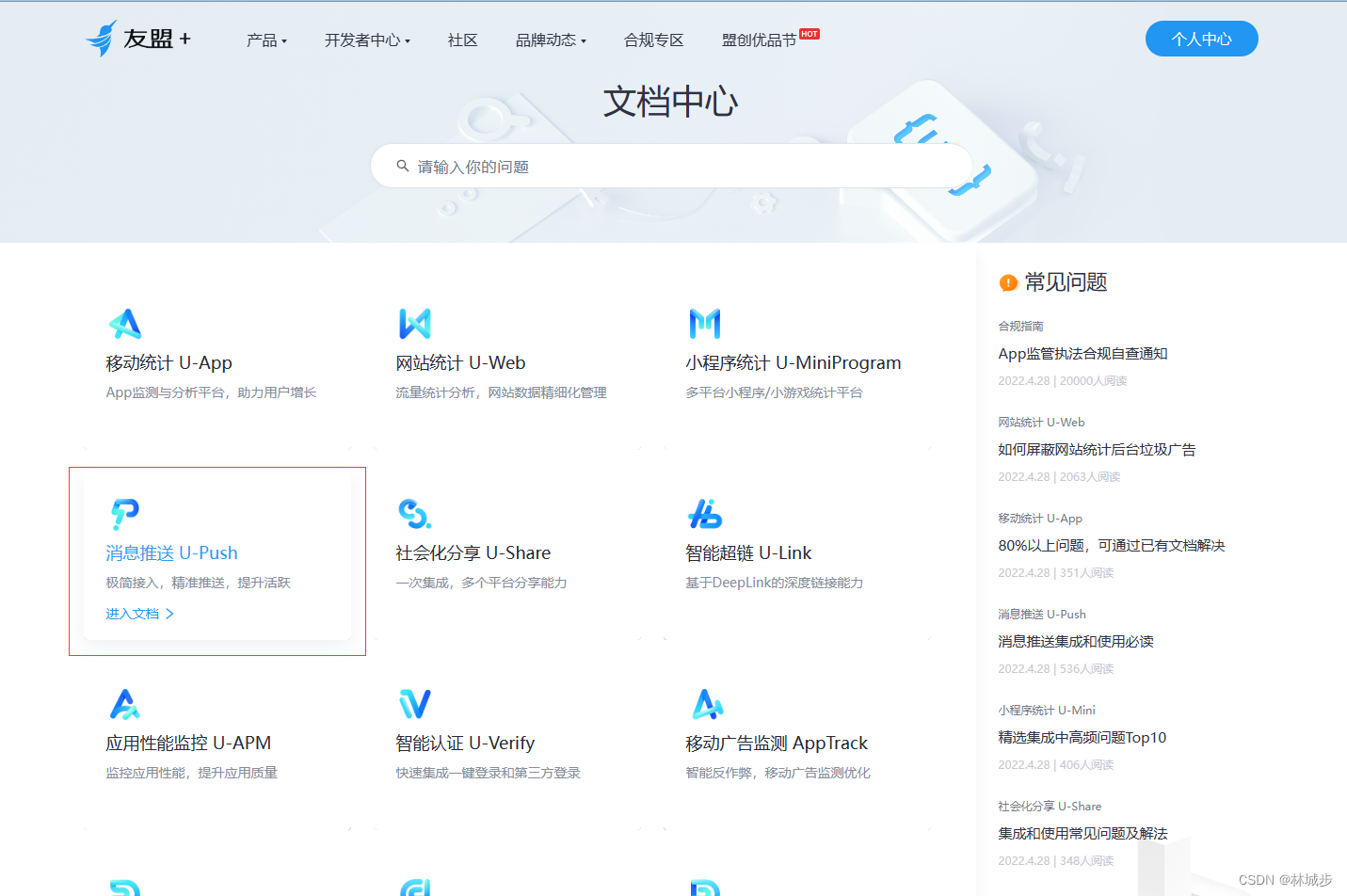The width and height of the screenshot is (1347, 896).
Task: Click the HOT badge beside 盟创优品节
Action: click(810, 34)
